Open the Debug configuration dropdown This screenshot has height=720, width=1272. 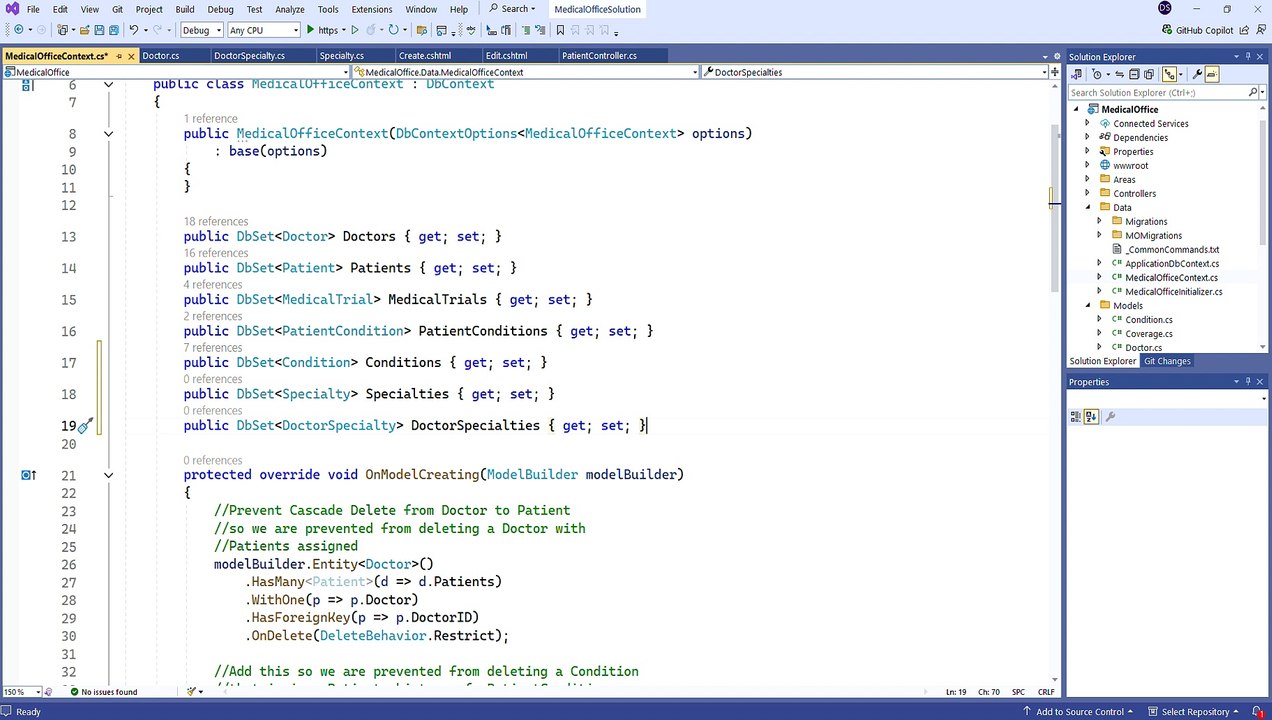[202, 30]
